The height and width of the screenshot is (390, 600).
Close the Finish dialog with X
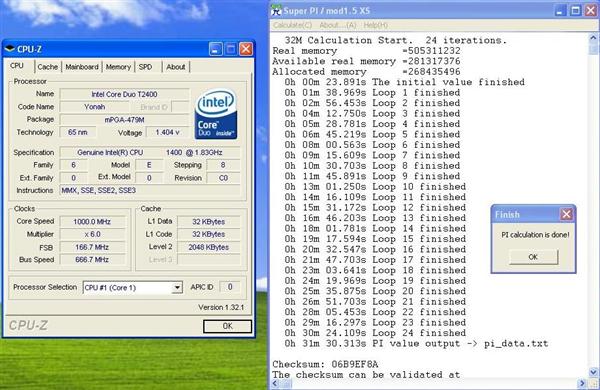click(566, 214)
